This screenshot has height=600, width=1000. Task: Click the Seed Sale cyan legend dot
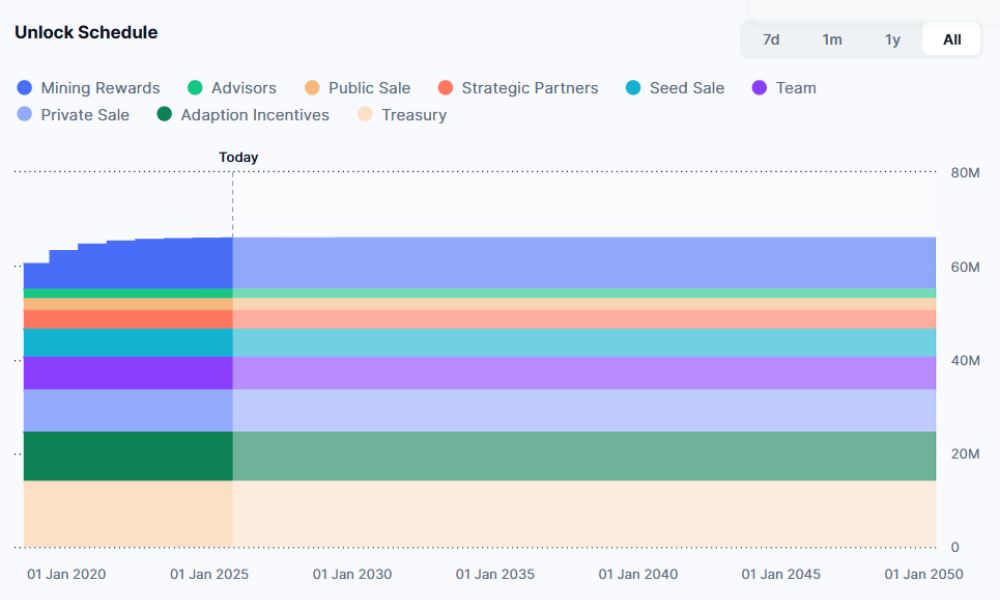point(633,88)
